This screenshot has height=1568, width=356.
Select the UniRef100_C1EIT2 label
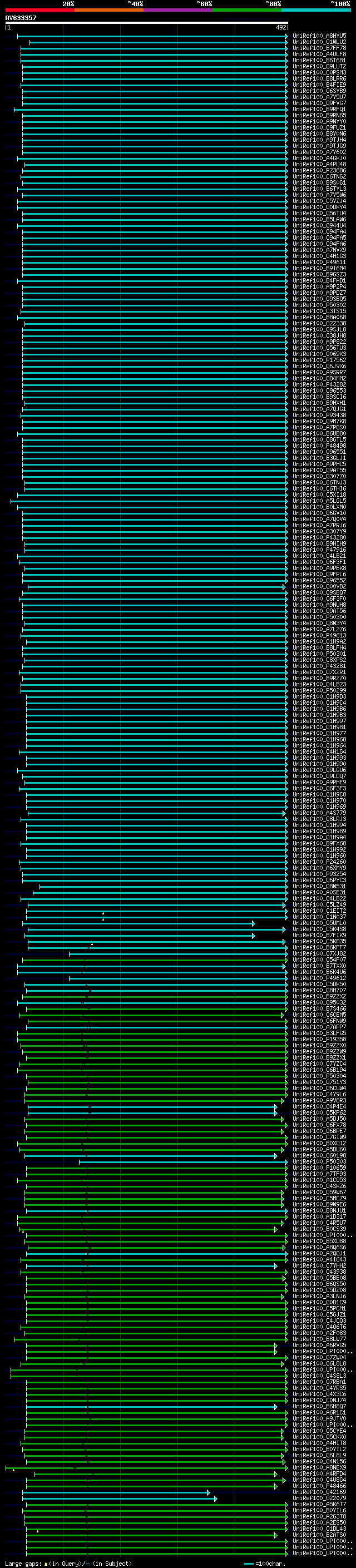pos(319,911)
